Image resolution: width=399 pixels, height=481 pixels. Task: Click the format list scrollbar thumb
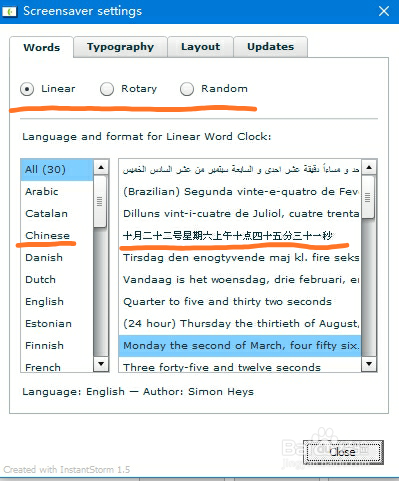pyautogui.click(x=368, y=197)
